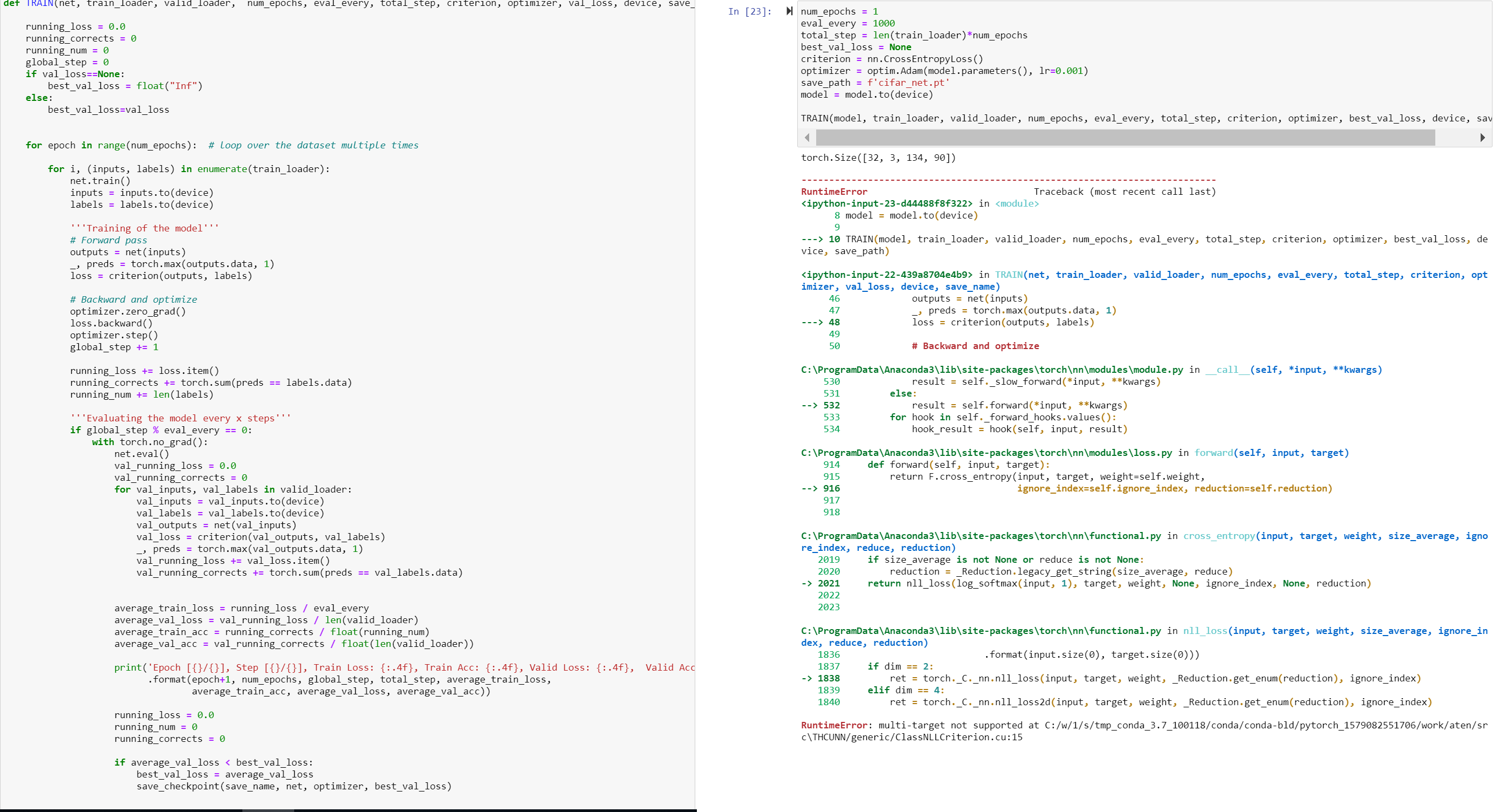This screenshot has width=1499, height=812.
Task: Click the In [23] prompt label
Action: click(749, 12)
